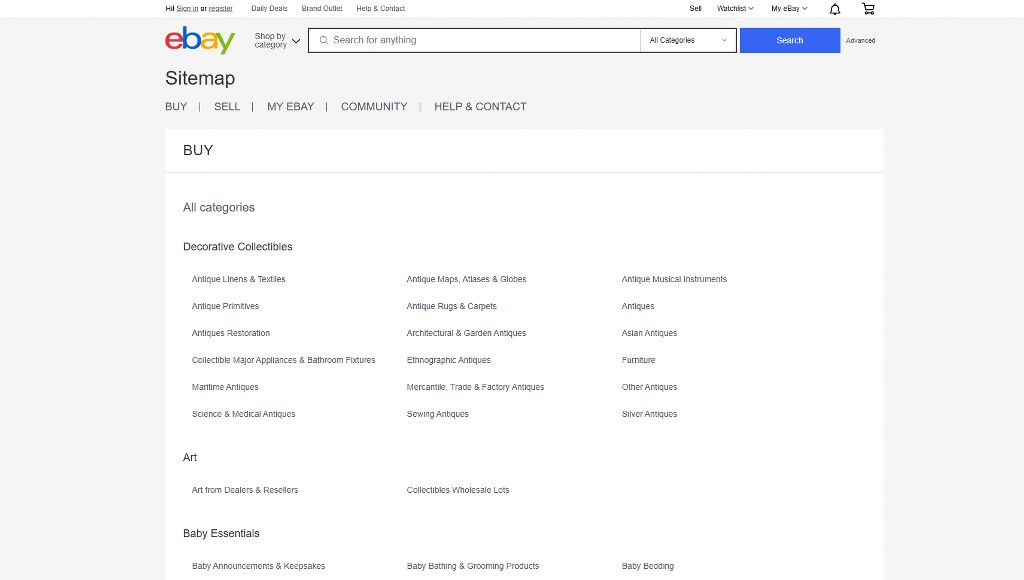Viewport: 1024px width, 580px height.
Task: Open Antiques Restoration
Action: [x=231, y=333]
